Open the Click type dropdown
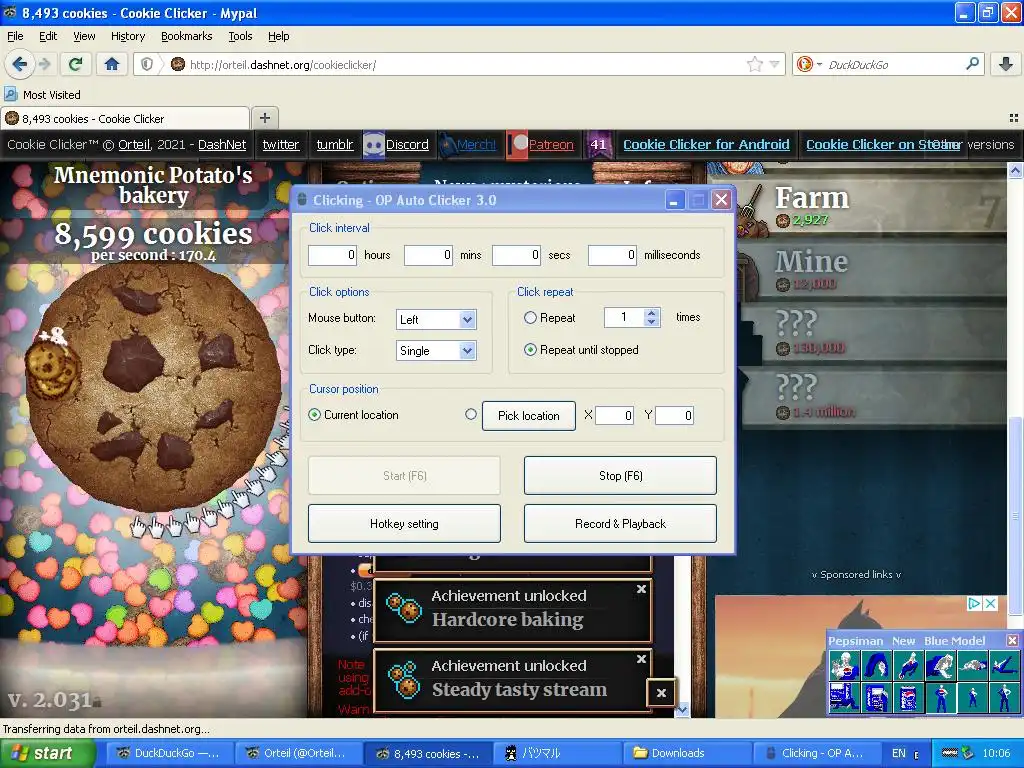Image resolution: width=1024 pixels, height=768 pixels. 466,351
